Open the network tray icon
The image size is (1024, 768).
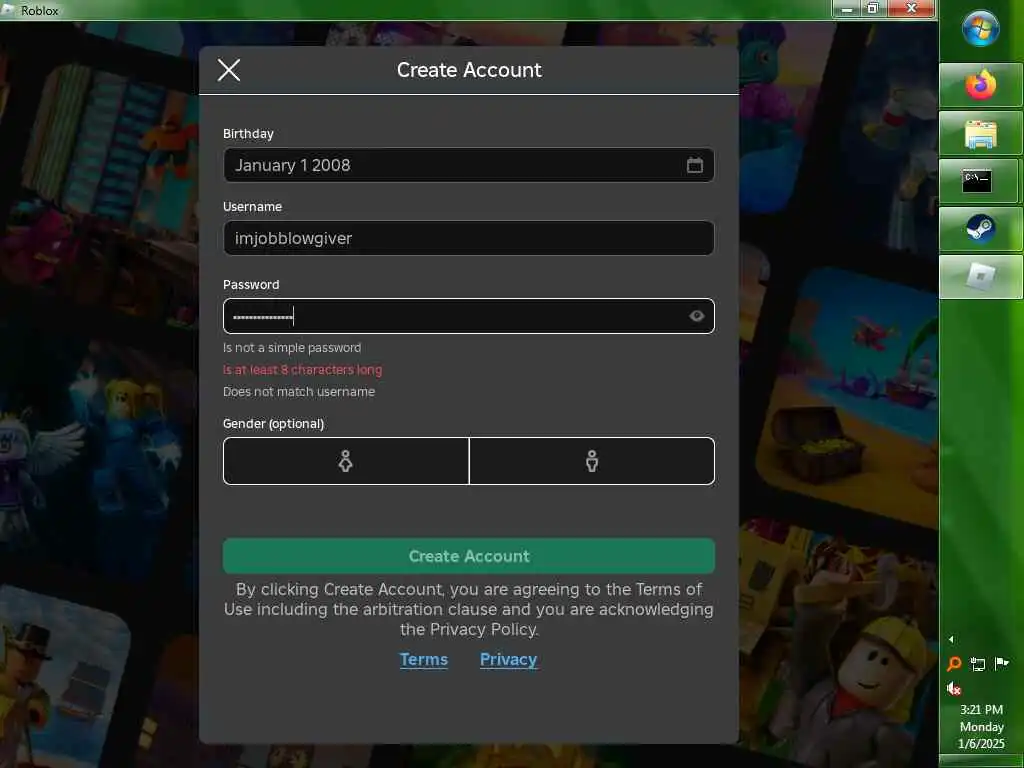(x=978, y=664)
